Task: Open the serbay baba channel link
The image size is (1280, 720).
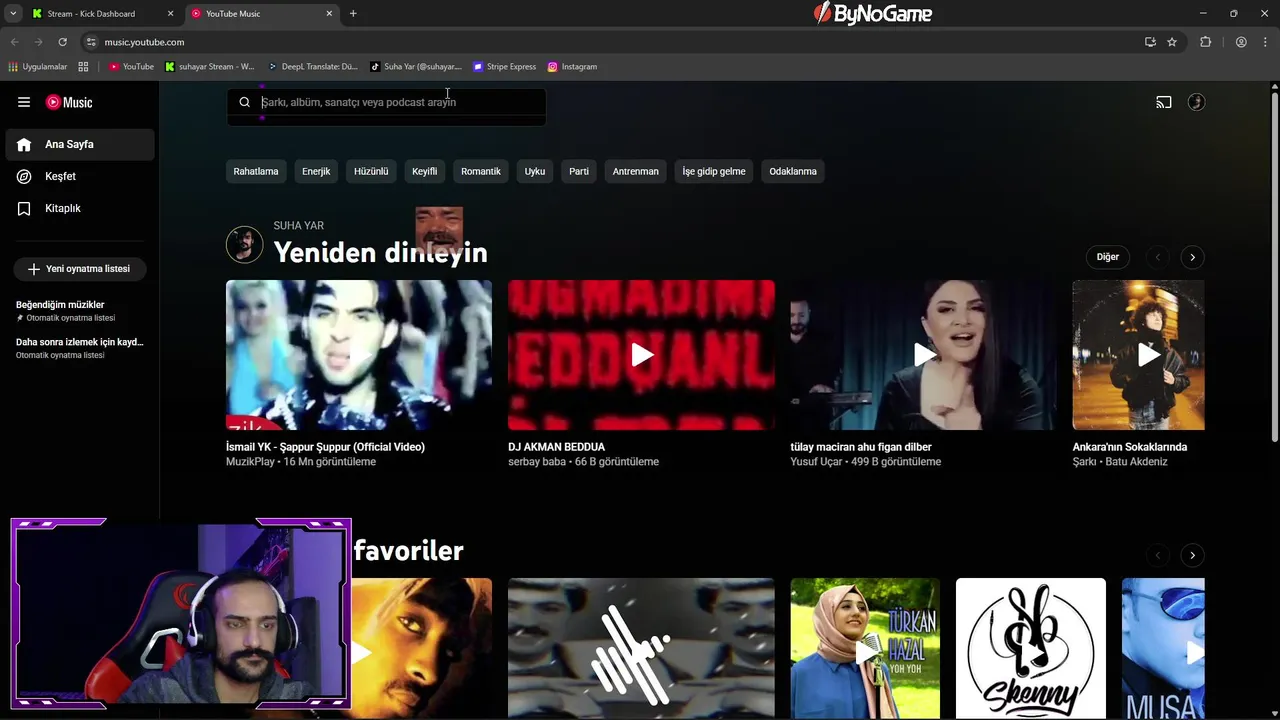Action: (x=537, y=462)
